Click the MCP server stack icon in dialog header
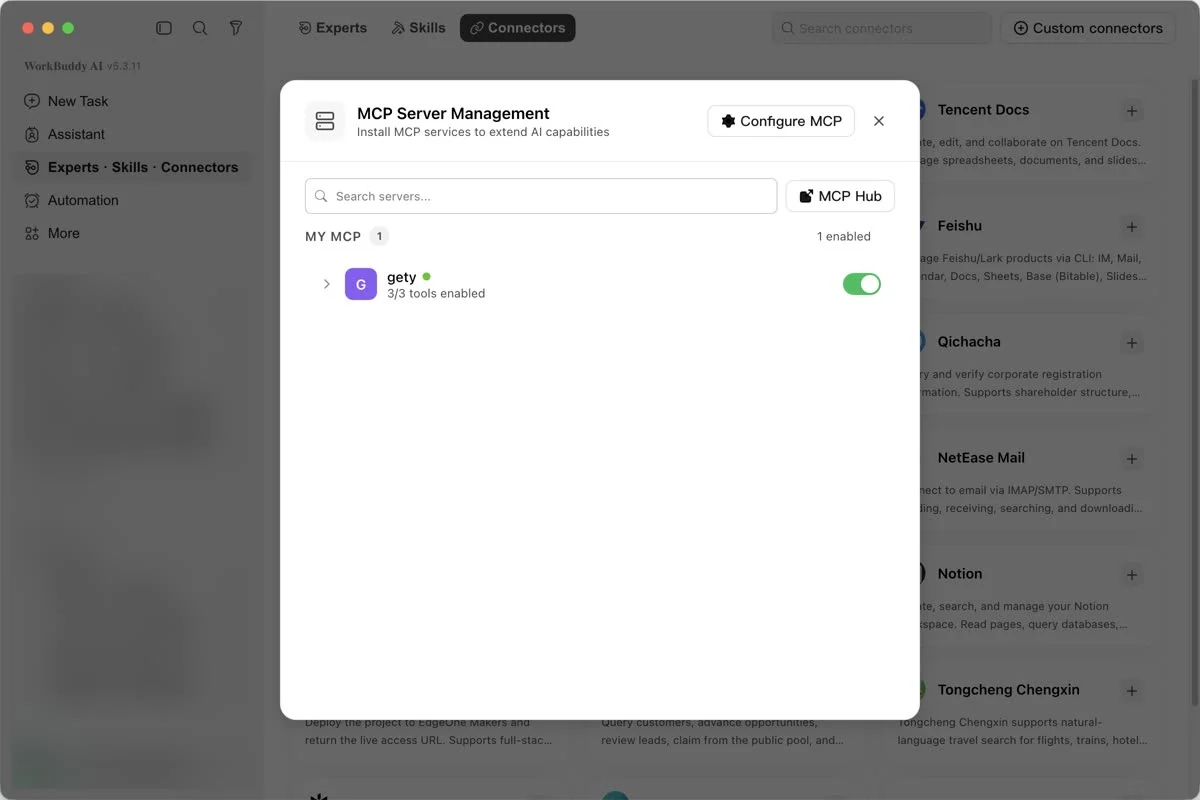The width and height of the screenshot is (1200, 800). (325, 121)
